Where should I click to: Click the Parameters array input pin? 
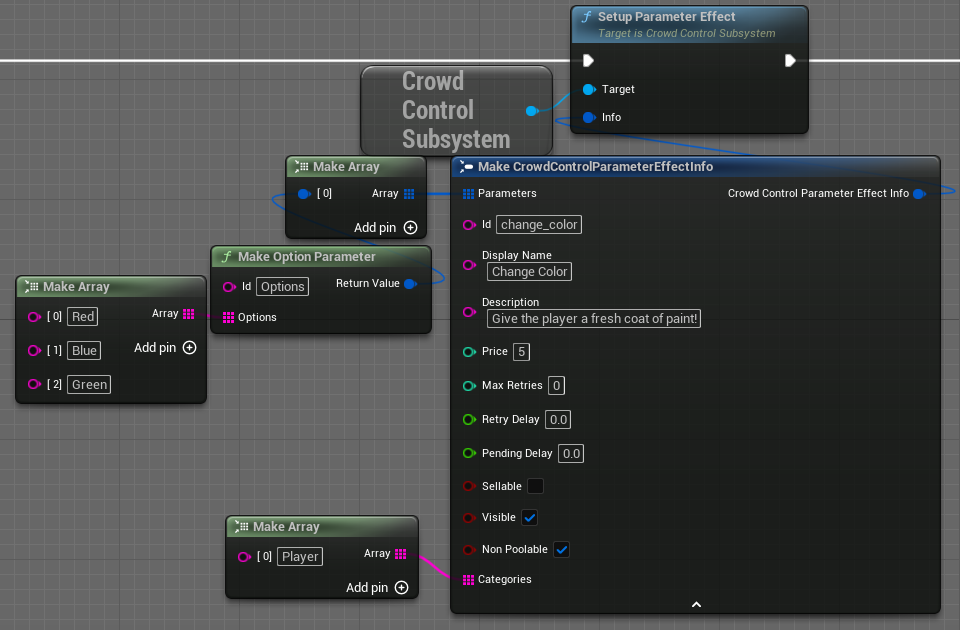click(x=468, y=193)
